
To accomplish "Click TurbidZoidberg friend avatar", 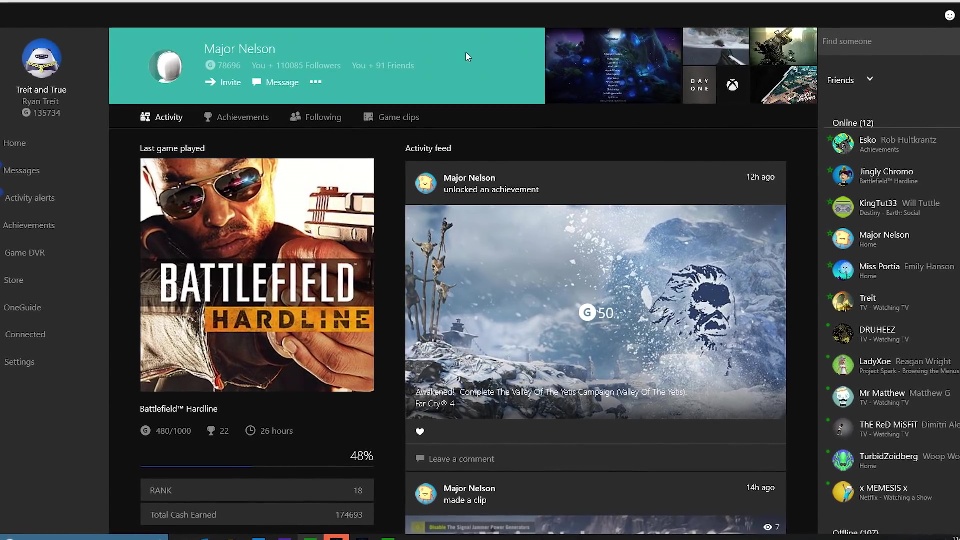I will [x=843, y=460].
